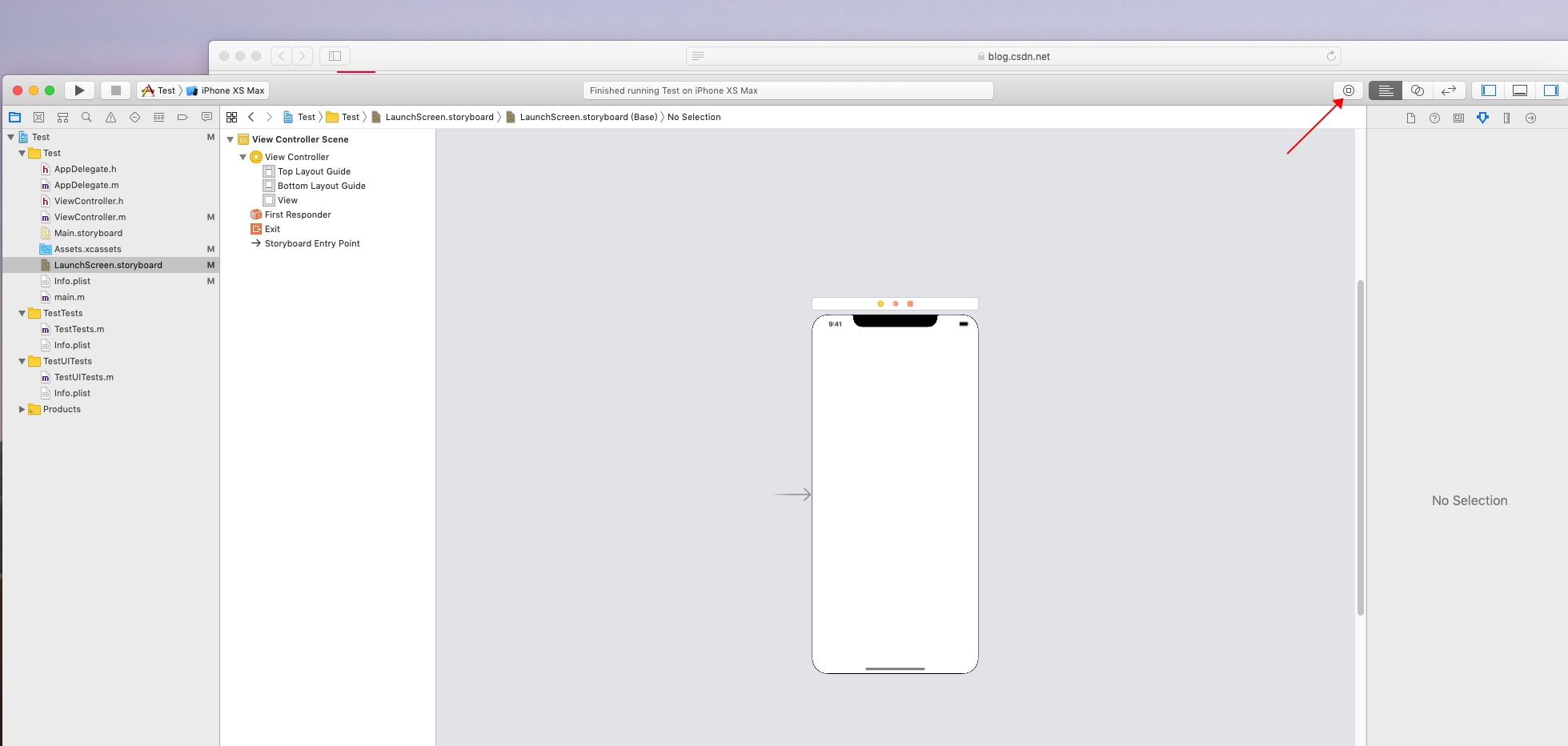Open the Attributes inspector
Viewport: 1568px width, 746px height.
[x=1482, y=117]
